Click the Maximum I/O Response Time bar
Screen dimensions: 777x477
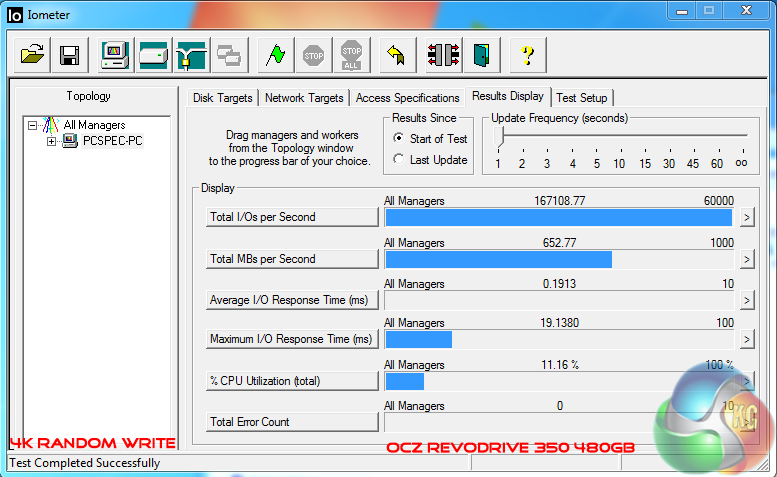(559, 340)
